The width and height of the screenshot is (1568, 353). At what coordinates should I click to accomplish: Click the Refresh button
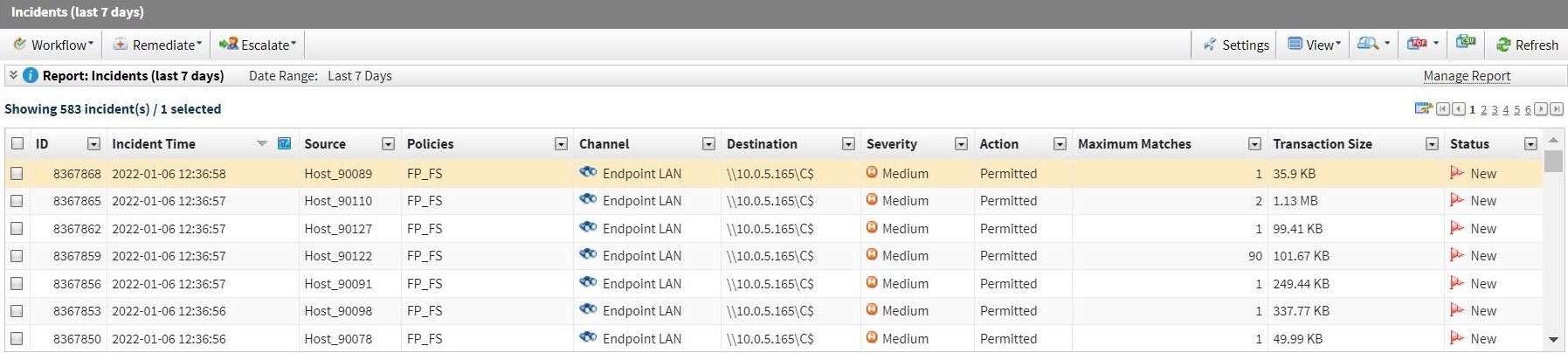pyautogui.click(x=1527, y=45)
